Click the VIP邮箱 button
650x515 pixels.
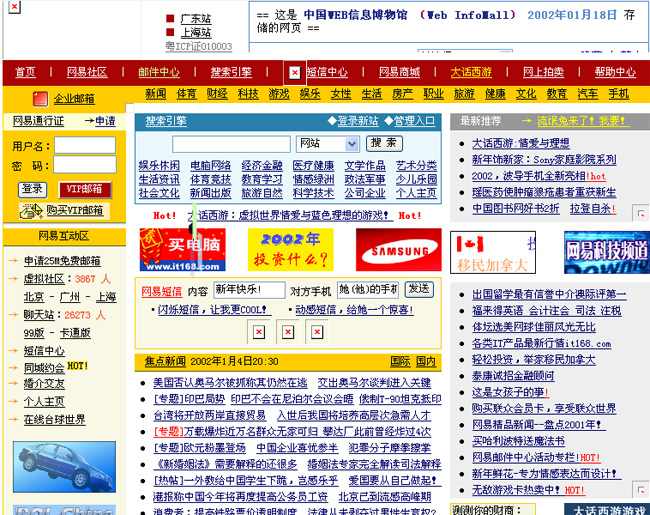tap(85, 189)
